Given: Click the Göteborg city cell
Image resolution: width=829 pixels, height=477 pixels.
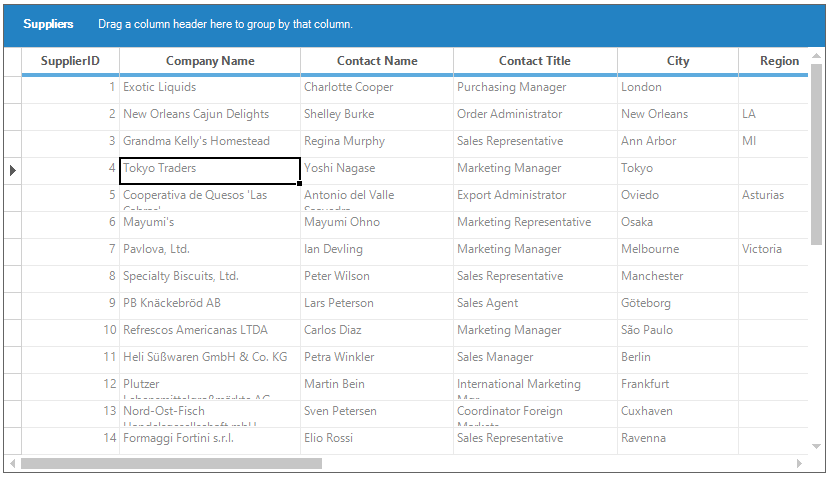Looking at the screenshot, I should (x=678, y=306).
